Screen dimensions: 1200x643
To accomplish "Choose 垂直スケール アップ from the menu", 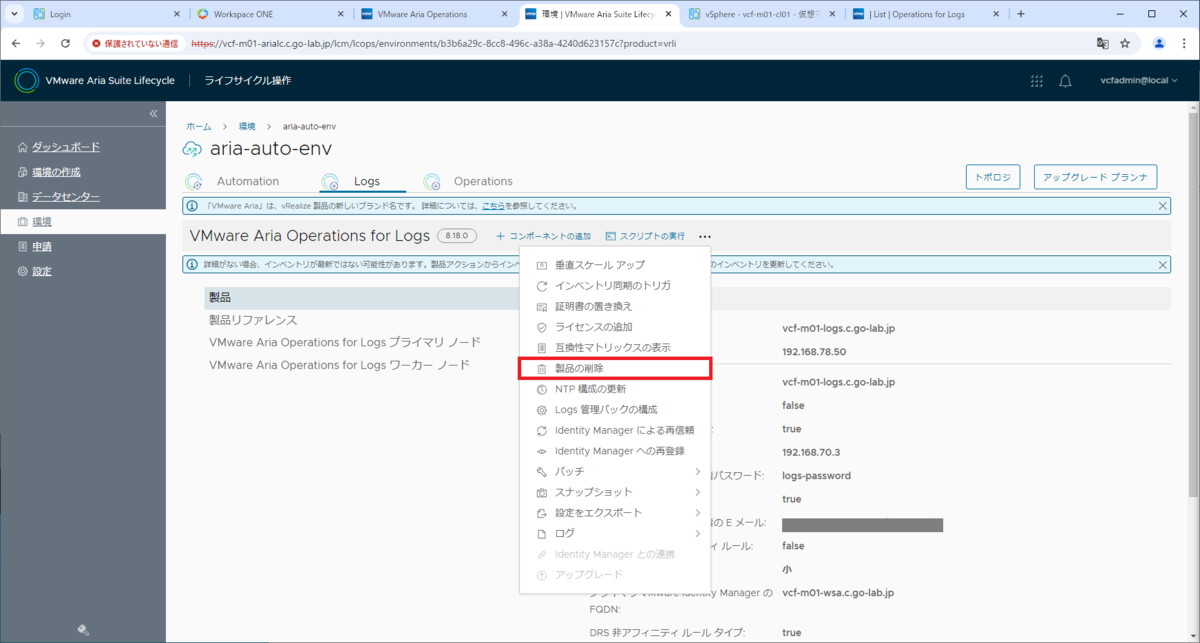I will pos(615,265).
